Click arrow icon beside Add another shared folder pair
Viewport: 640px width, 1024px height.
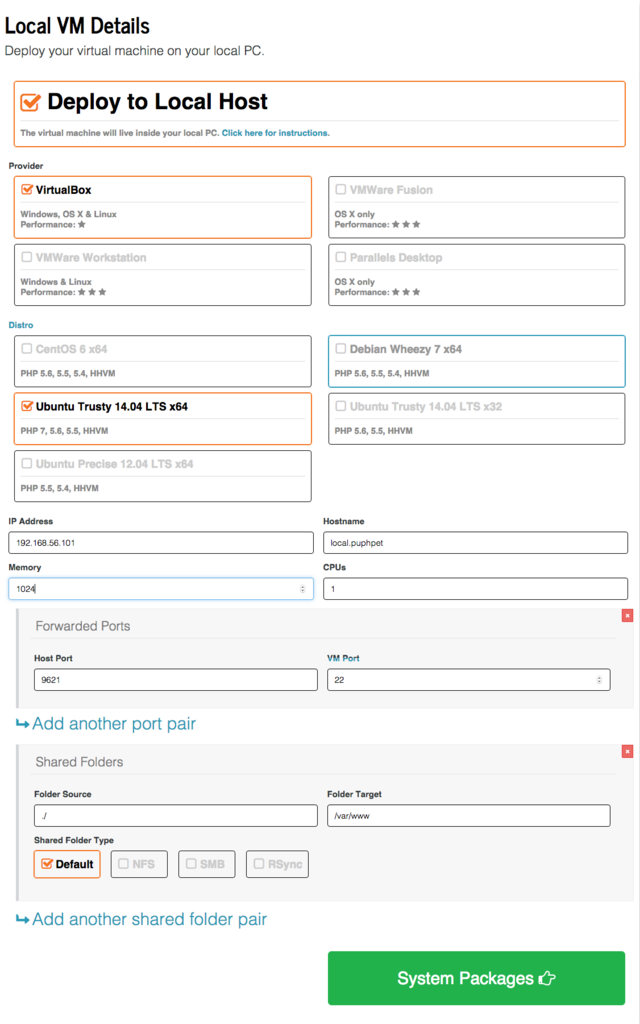(22, 920)
